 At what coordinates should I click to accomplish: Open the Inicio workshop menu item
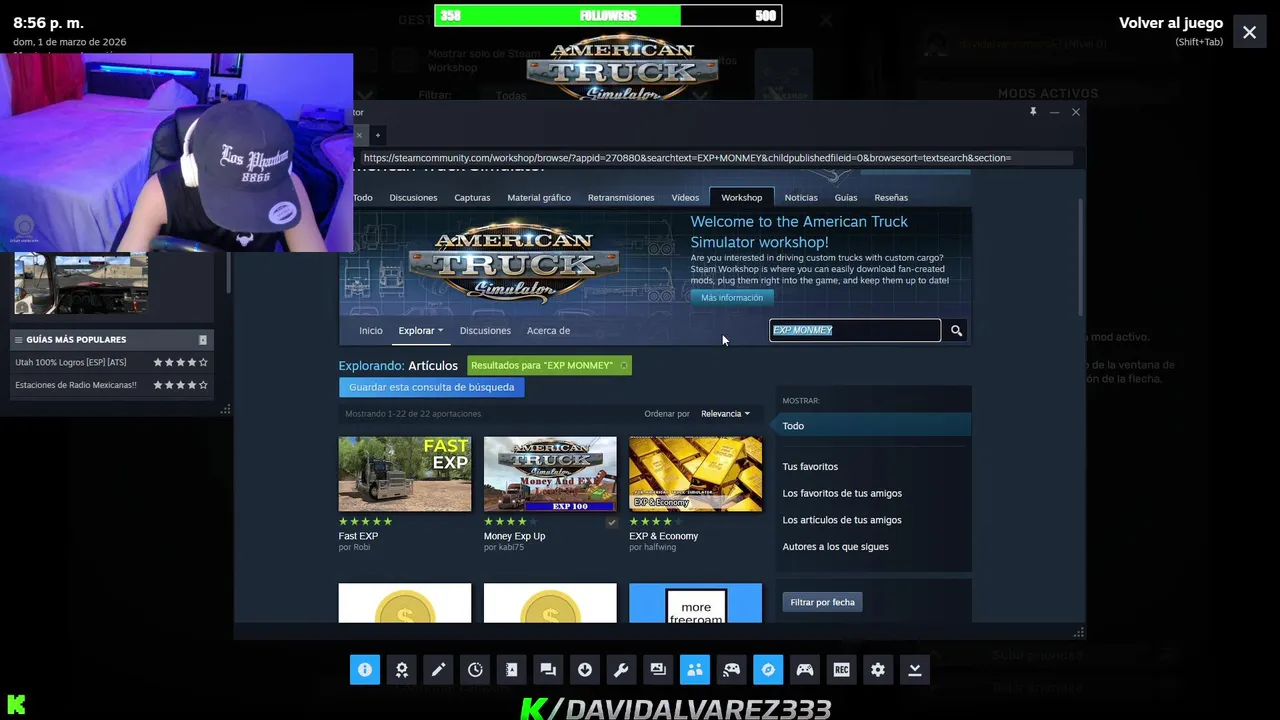pyautogui.click(x=371, y=331)
